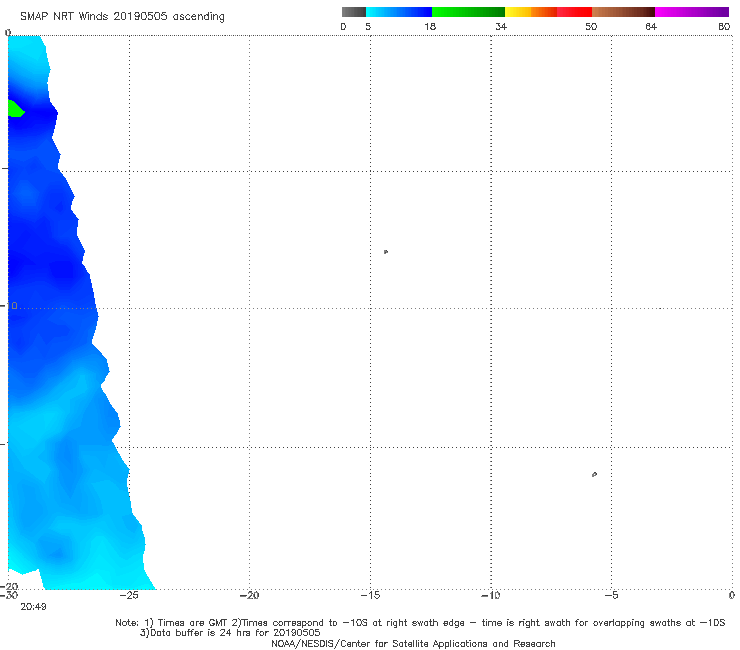Click the color bar label "64"
Viewport: 740px width, 650px height.
click(x=651, y=26)
